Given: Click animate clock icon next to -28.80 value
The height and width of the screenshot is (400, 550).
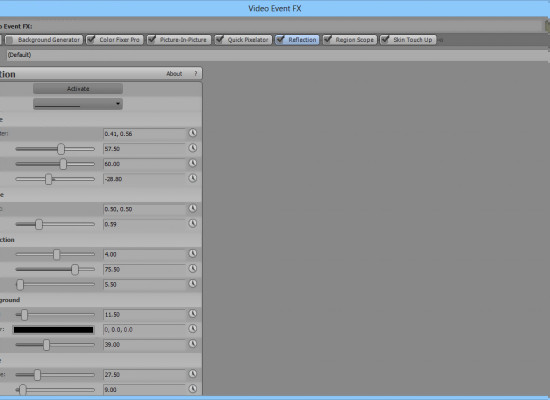Looking at the screenshot, I should coord(193,178).
